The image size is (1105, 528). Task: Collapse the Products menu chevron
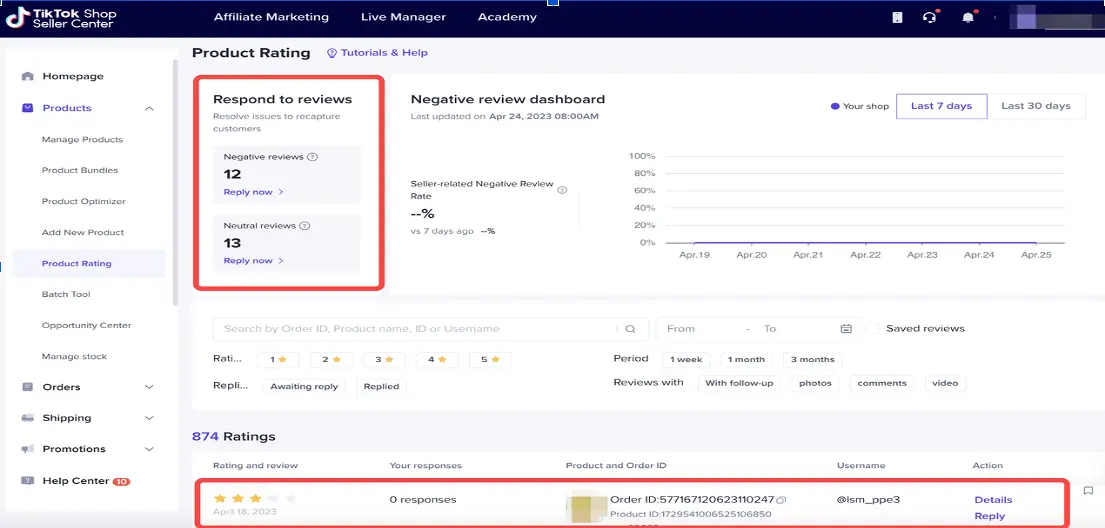[x=149, y=109]
